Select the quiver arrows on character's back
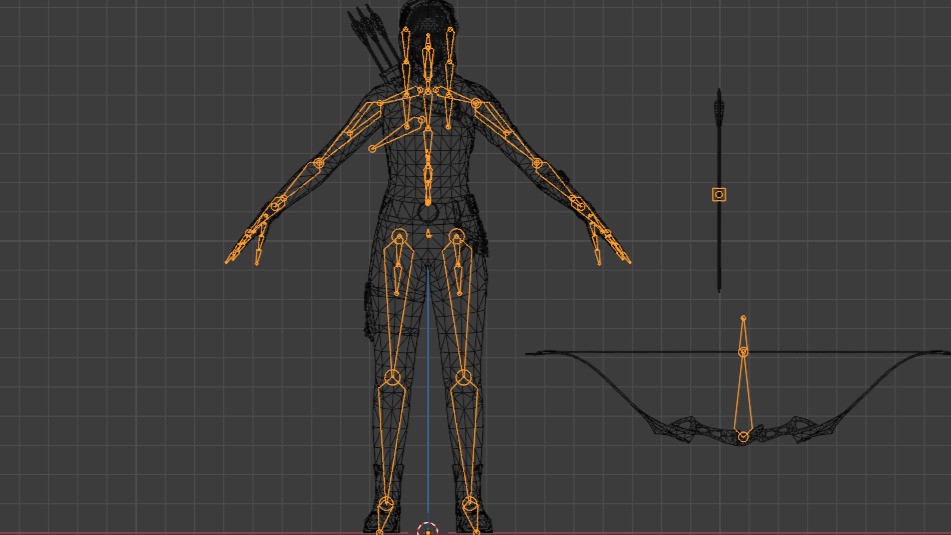This screenshot has width=951, height=535. tap(373, 39)
